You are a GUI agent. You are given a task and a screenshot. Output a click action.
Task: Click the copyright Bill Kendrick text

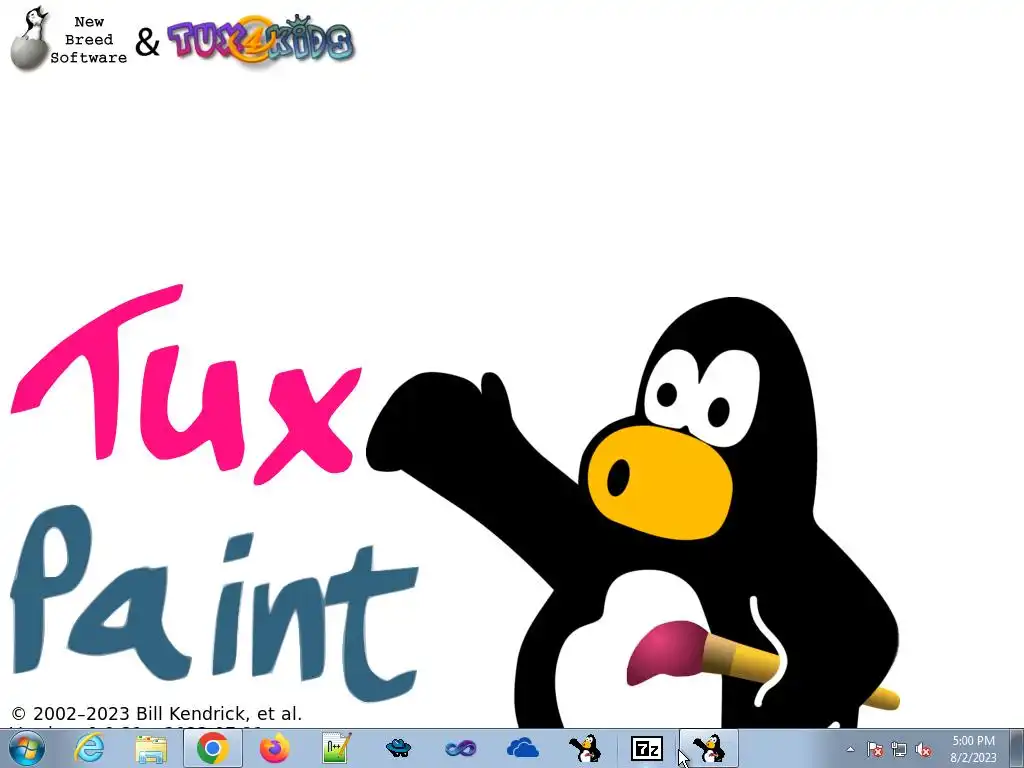point(157,713)
